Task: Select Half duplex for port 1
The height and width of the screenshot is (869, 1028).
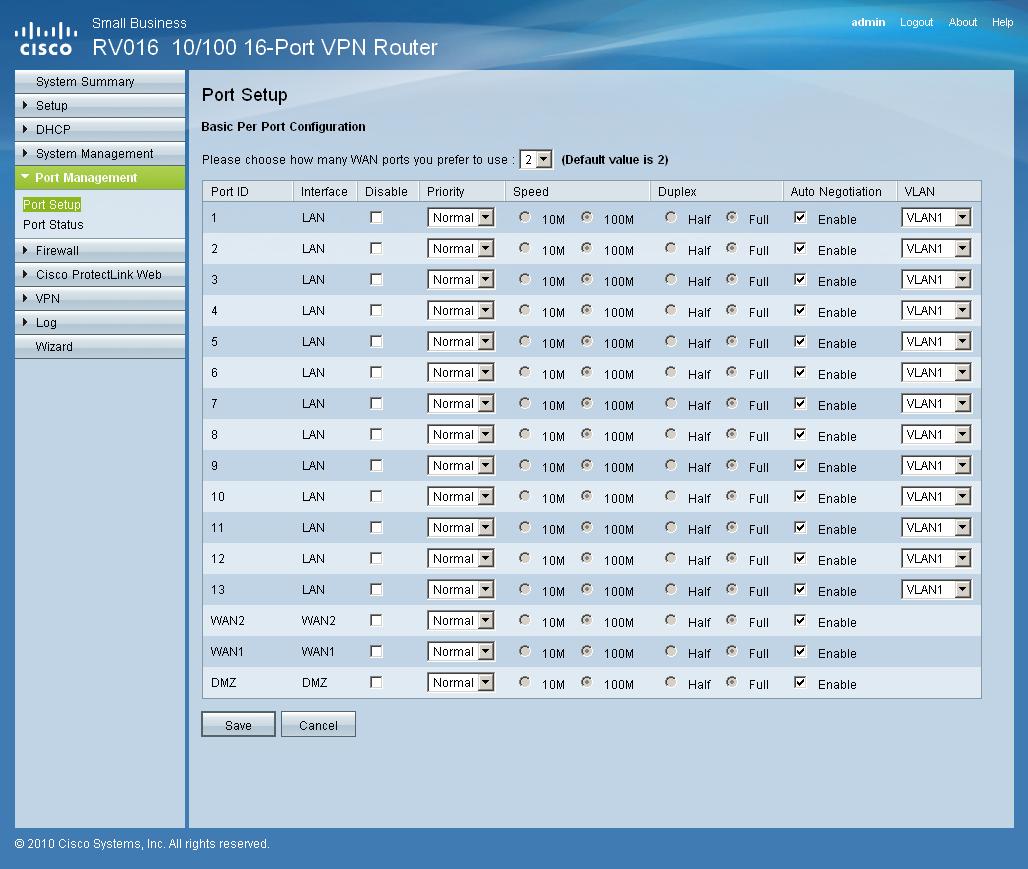Action: click(x=671, y=217)
